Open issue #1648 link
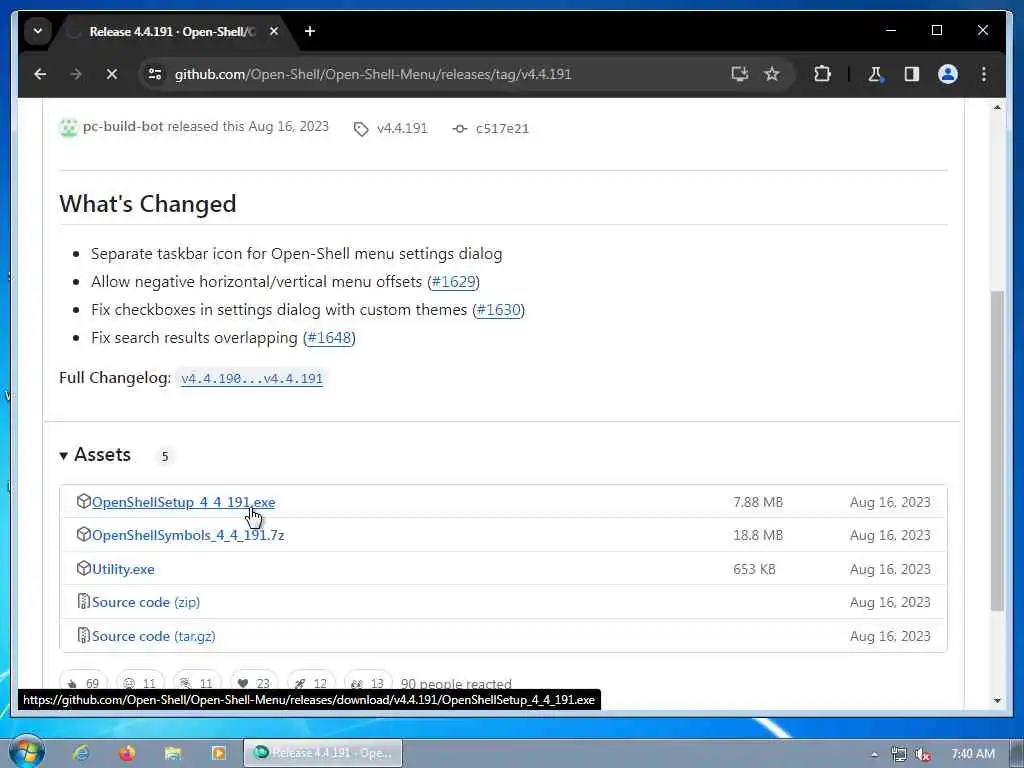The height and width of the screenshot is (768, 1024). [329, 338]
